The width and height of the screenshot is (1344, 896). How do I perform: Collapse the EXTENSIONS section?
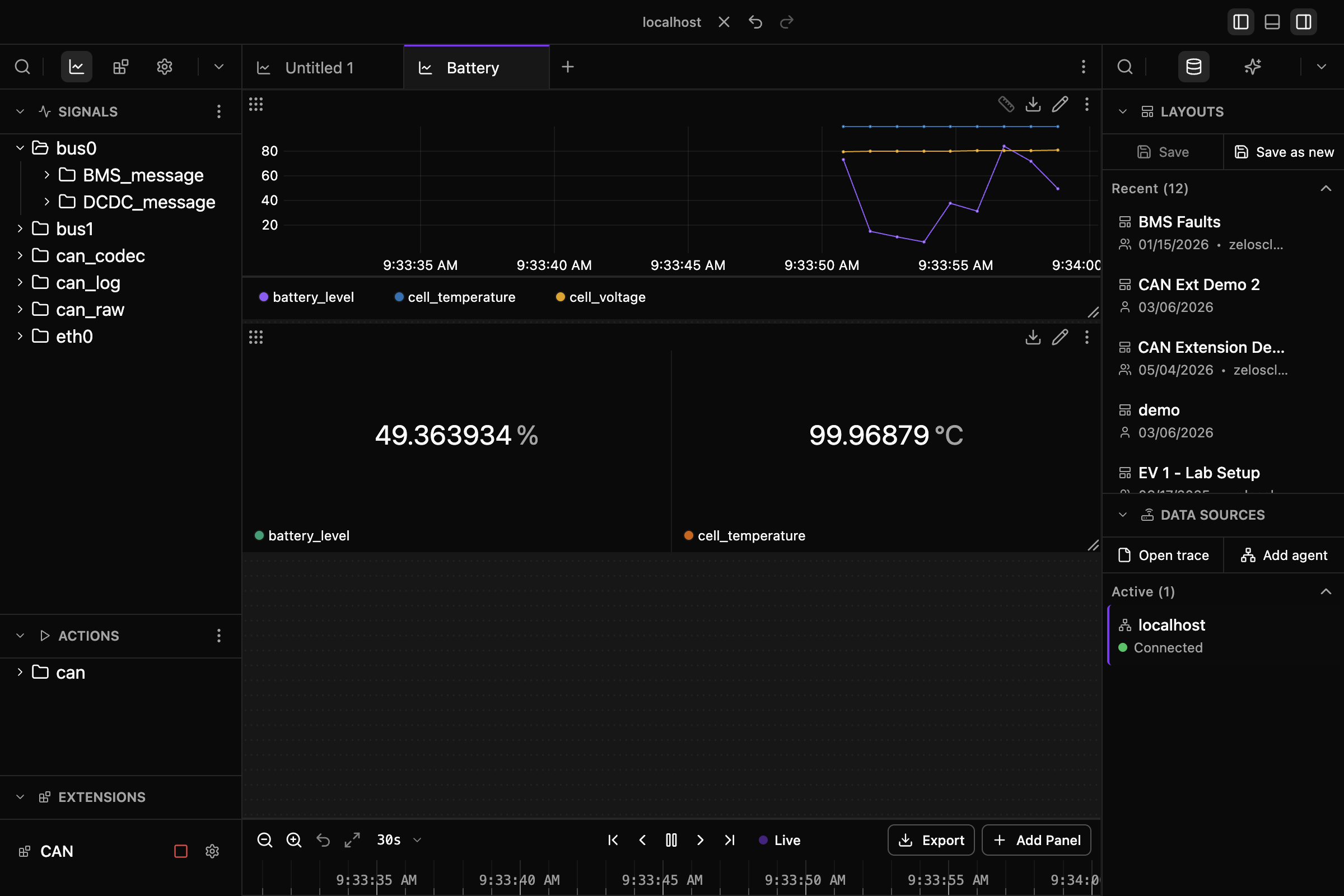pos(21,796)
